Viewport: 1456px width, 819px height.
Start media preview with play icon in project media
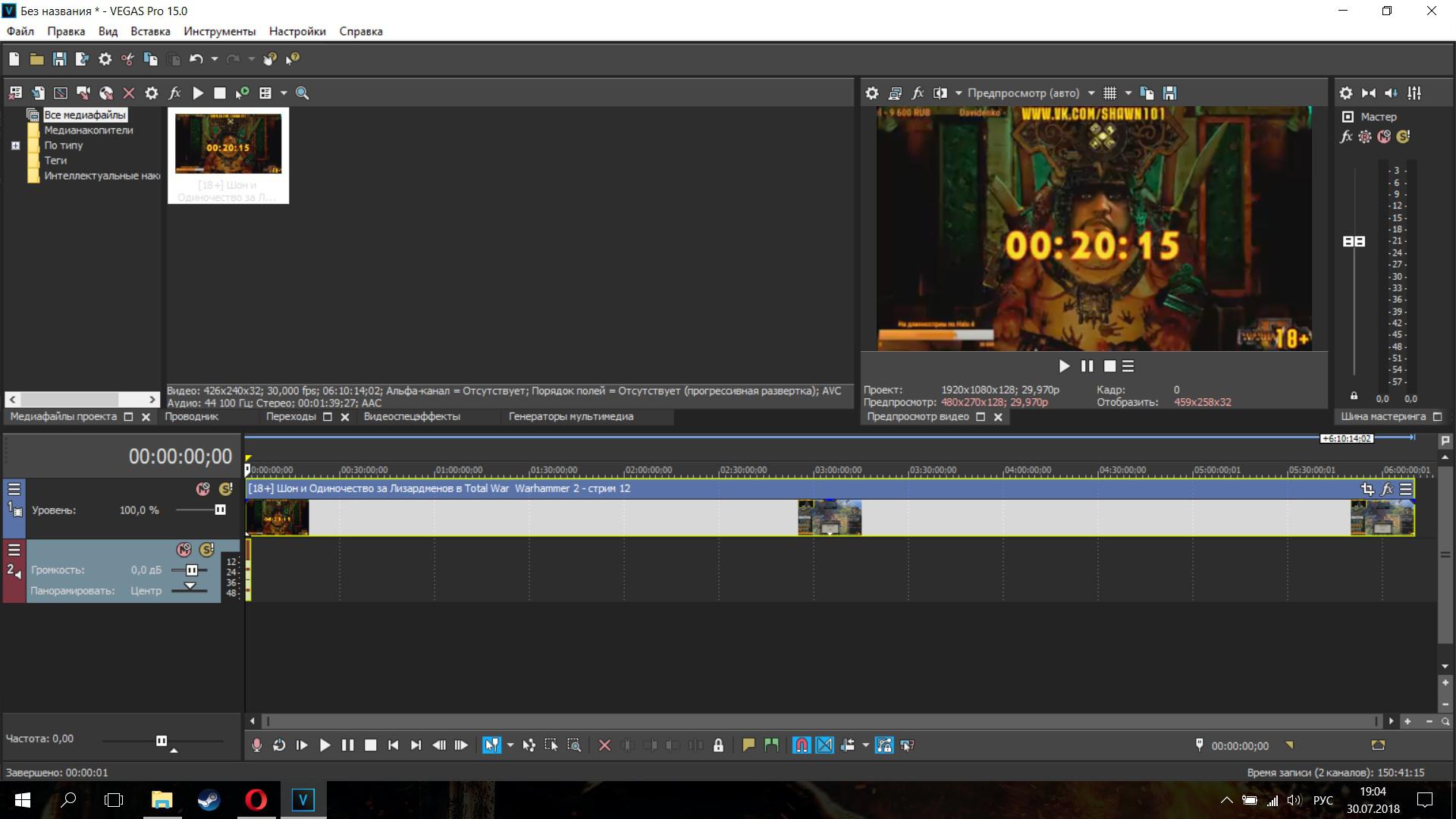click(198, 93)
